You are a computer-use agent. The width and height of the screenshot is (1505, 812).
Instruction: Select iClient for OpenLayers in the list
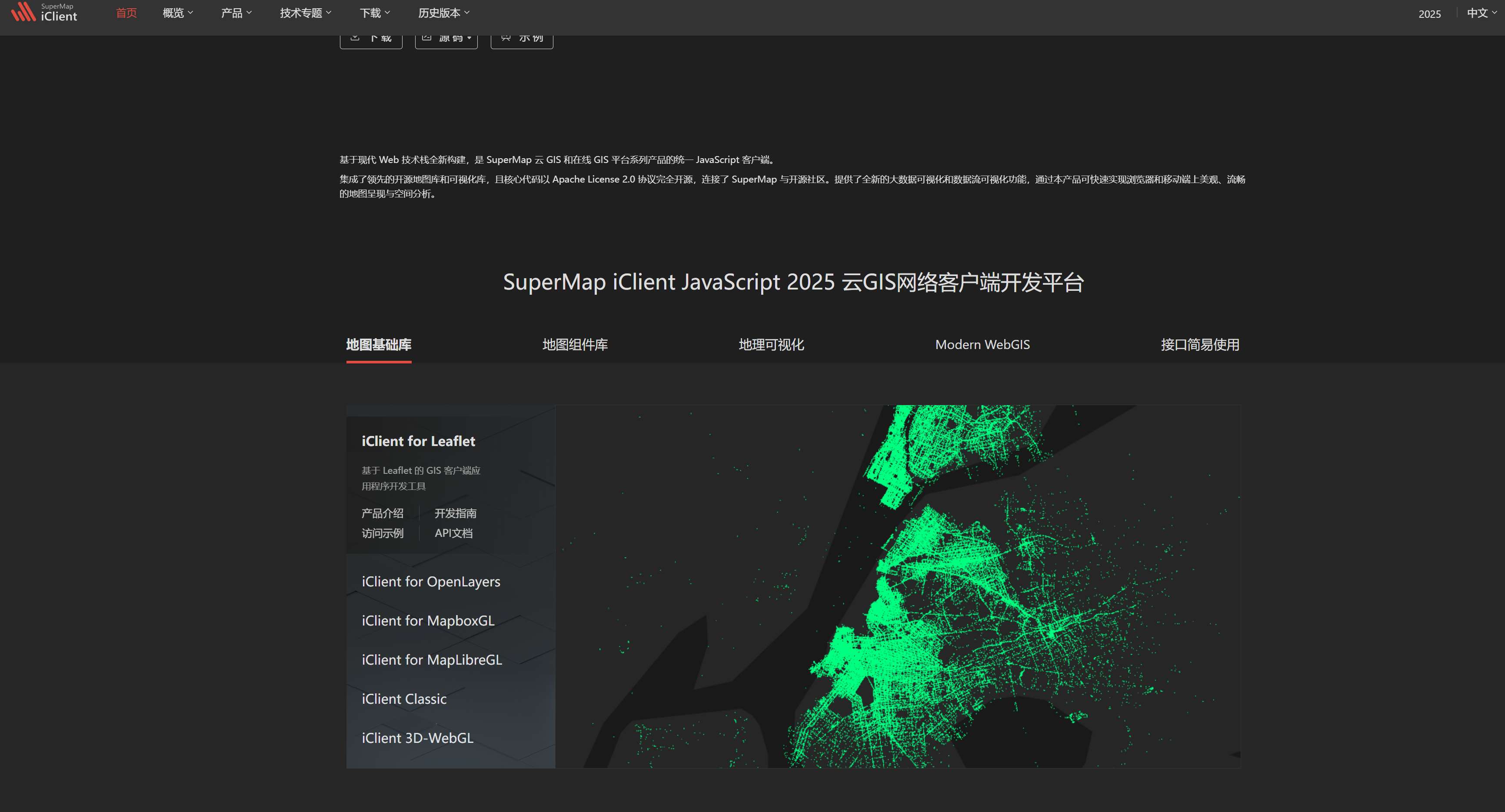(x=430, y=581)
